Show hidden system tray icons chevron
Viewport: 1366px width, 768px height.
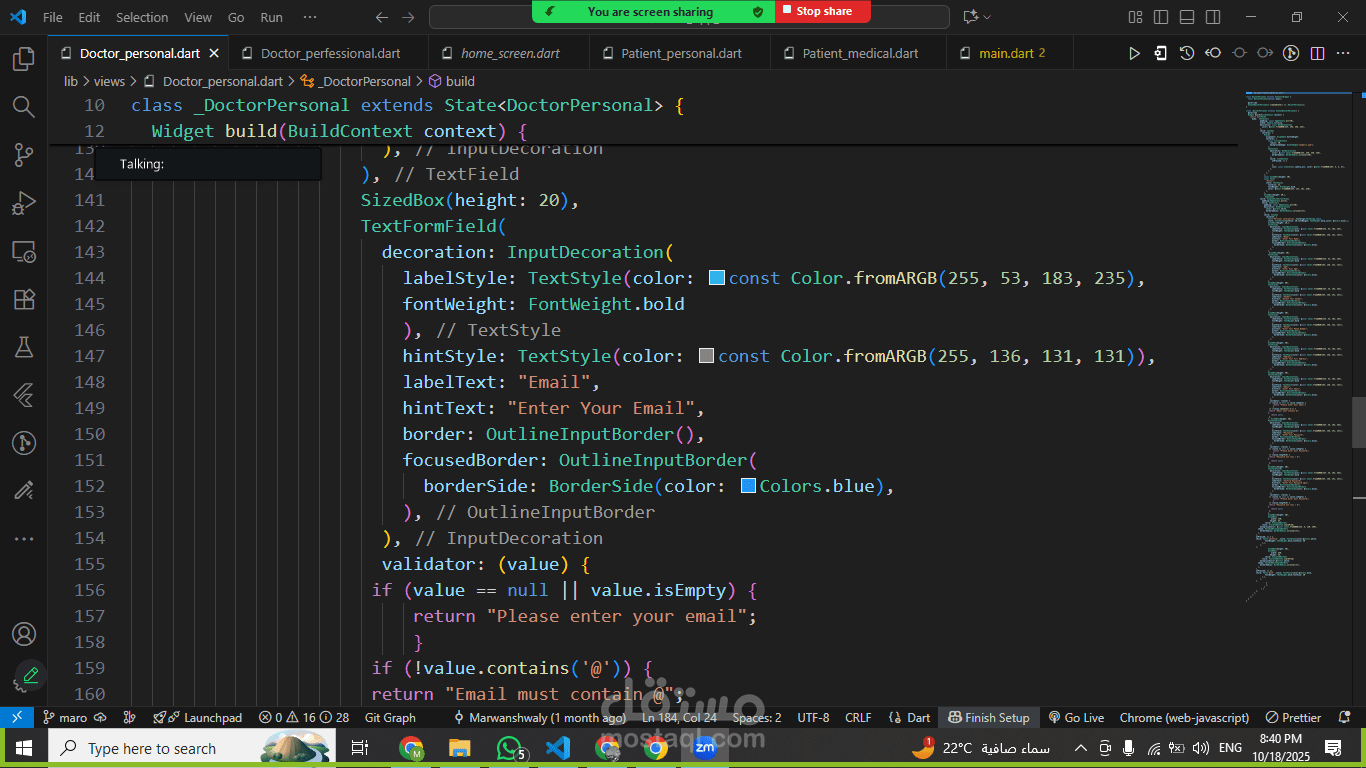tap(1081, 748)
